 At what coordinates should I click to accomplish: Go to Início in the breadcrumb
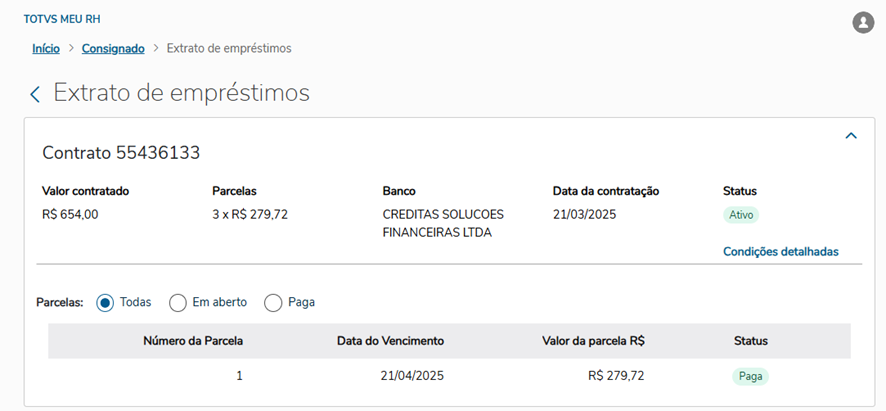[x=46, y=48]
